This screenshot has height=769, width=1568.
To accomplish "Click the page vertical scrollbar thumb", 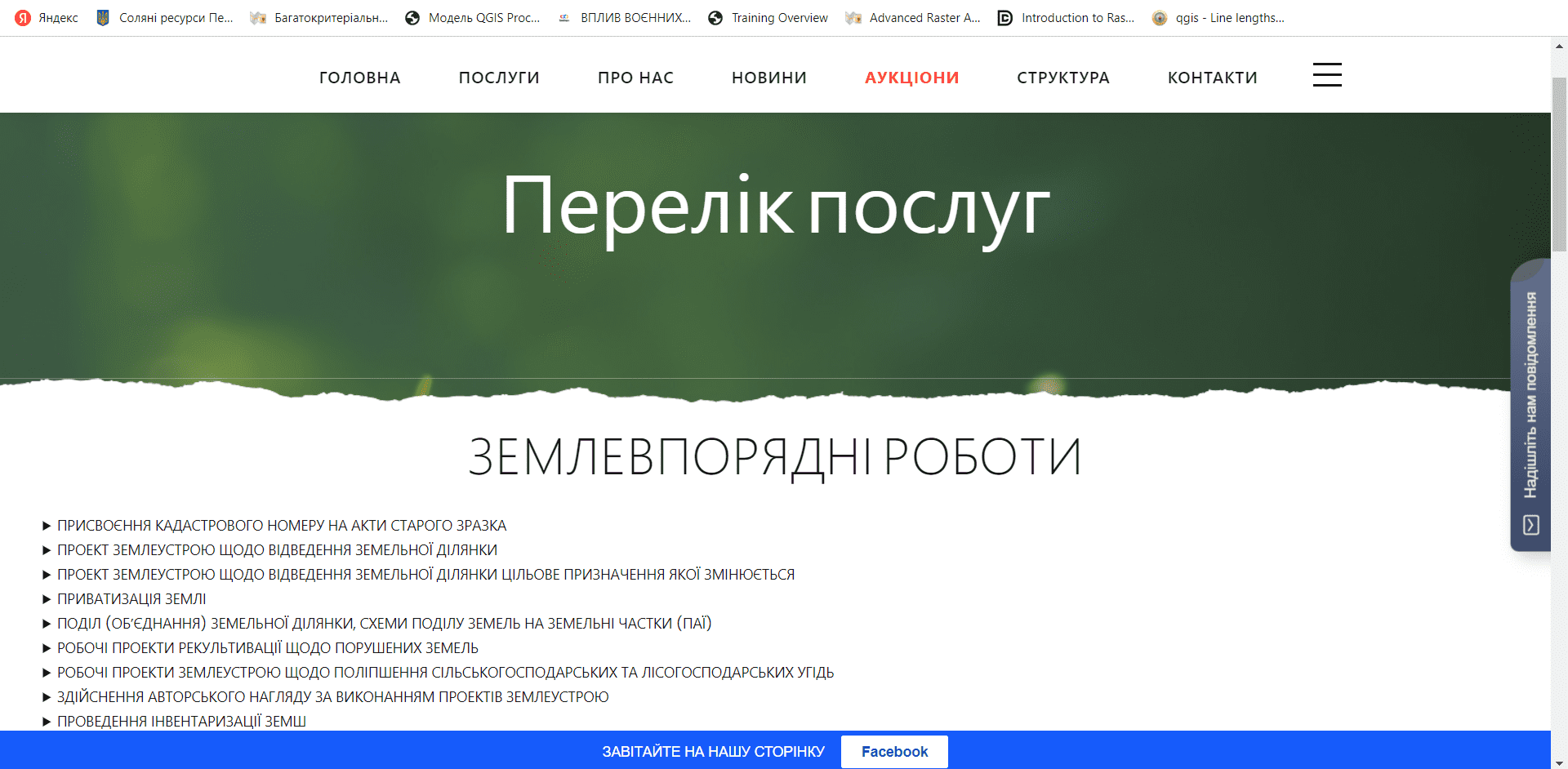I will tap(1559, 163).
